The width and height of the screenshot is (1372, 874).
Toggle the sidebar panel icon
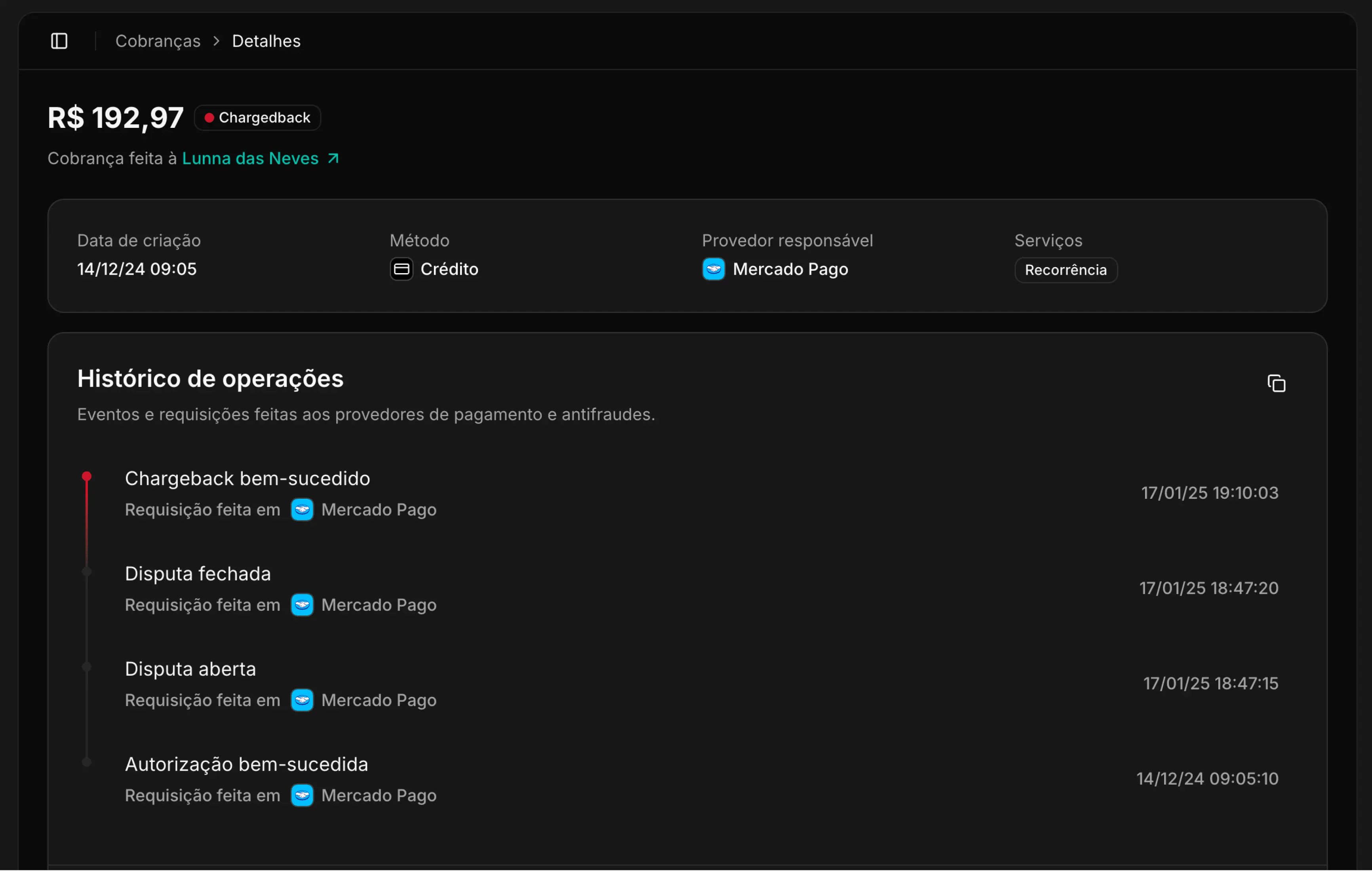tap(59, 41)
